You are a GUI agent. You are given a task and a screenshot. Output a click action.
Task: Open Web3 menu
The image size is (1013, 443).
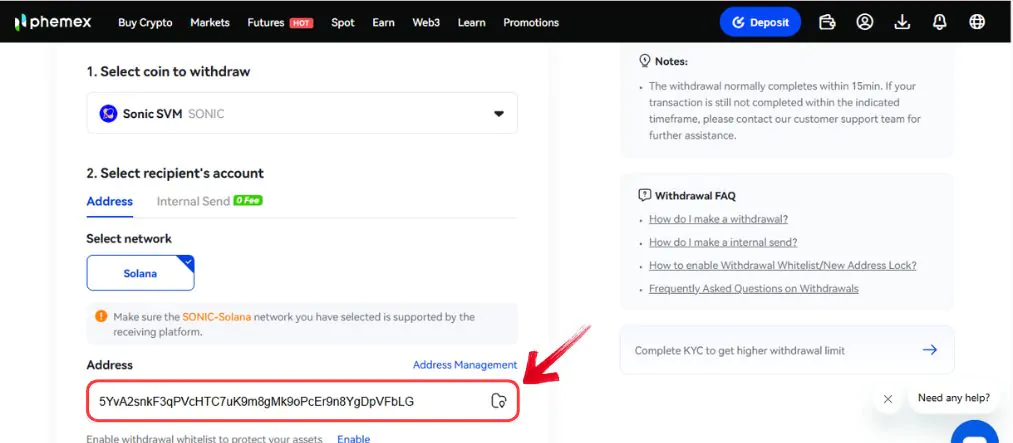coord(426,23)
